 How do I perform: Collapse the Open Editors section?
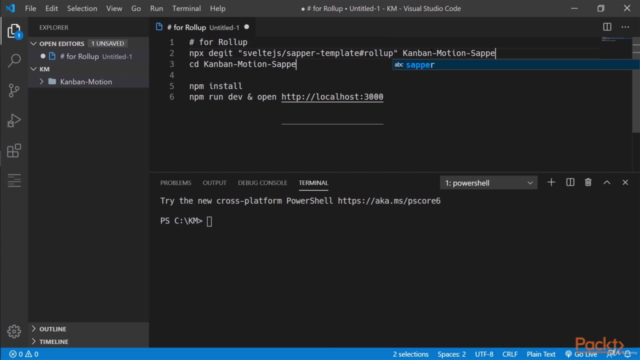coord(33,43)
